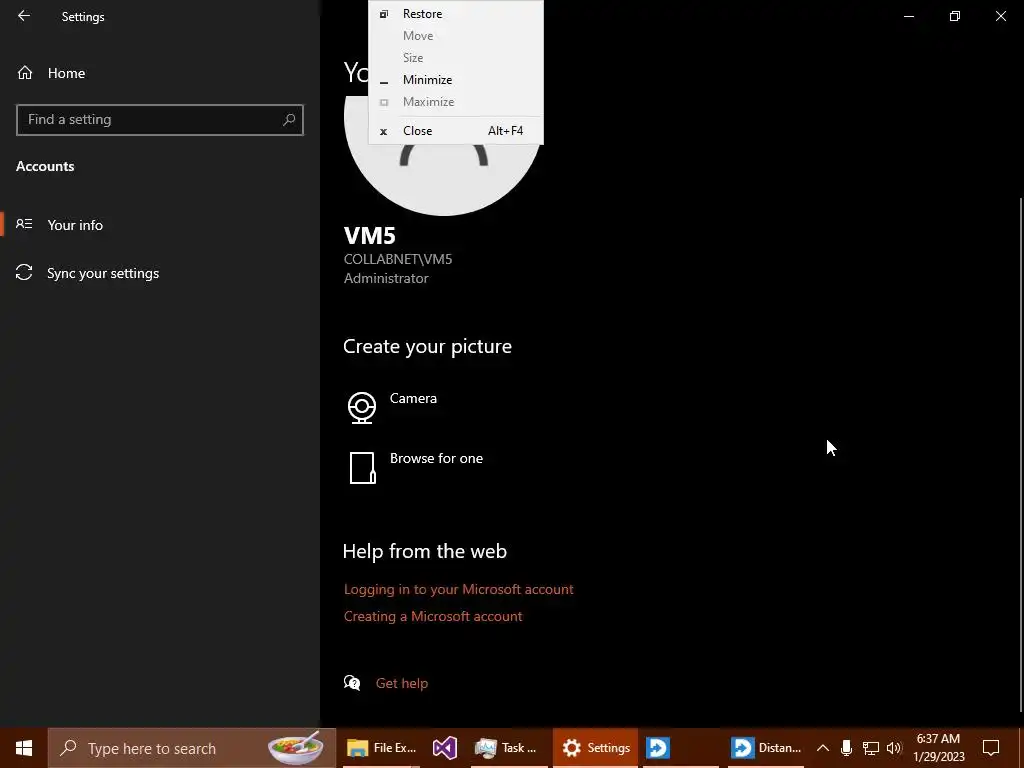Show hidden system tray icons
1024x768 pixels.
pos(823,748)
